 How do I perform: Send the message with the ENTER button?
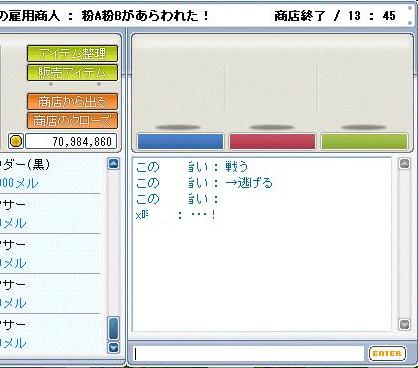click(387, 353)
